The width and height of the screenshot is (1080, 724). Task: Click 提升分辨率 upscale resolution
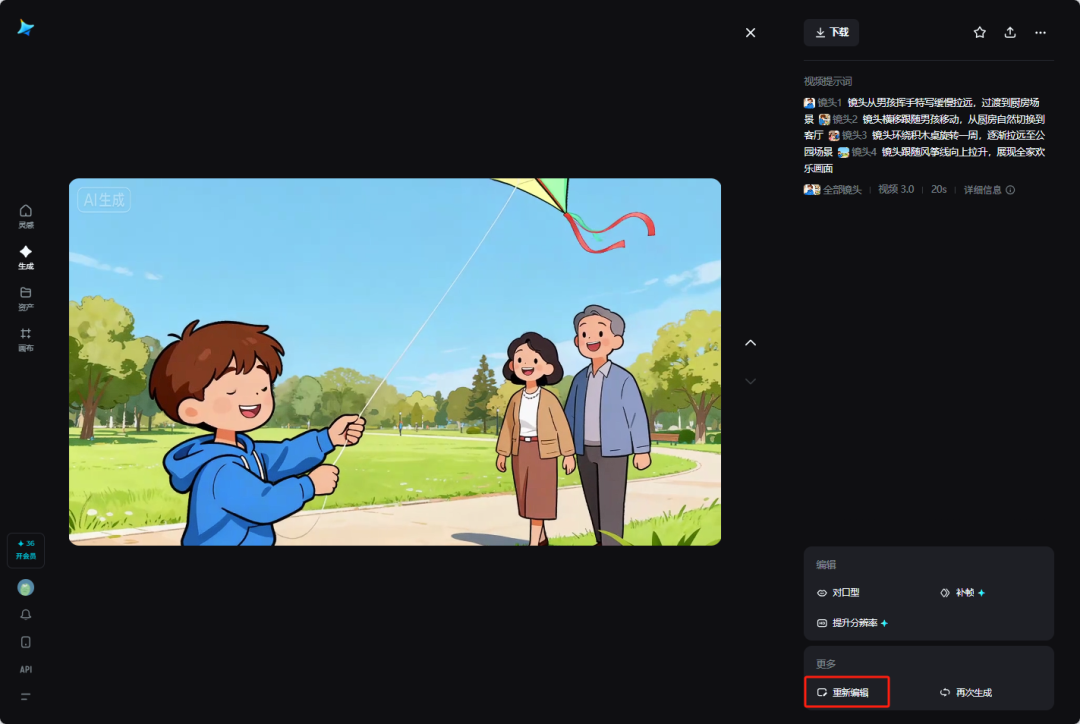pyautogui.click(x=852, y=623)
